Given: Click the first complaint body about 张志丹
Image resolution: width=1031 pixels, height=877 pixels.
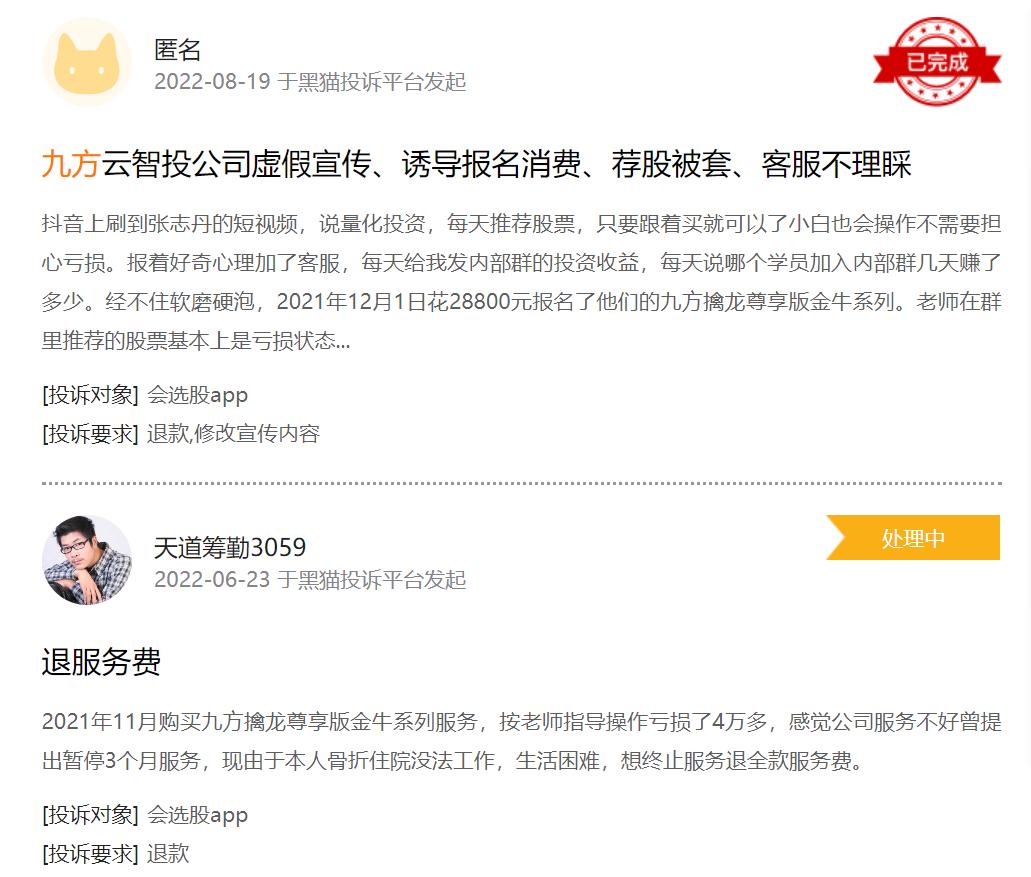Looking at the screenshot, I should [521, 282].
